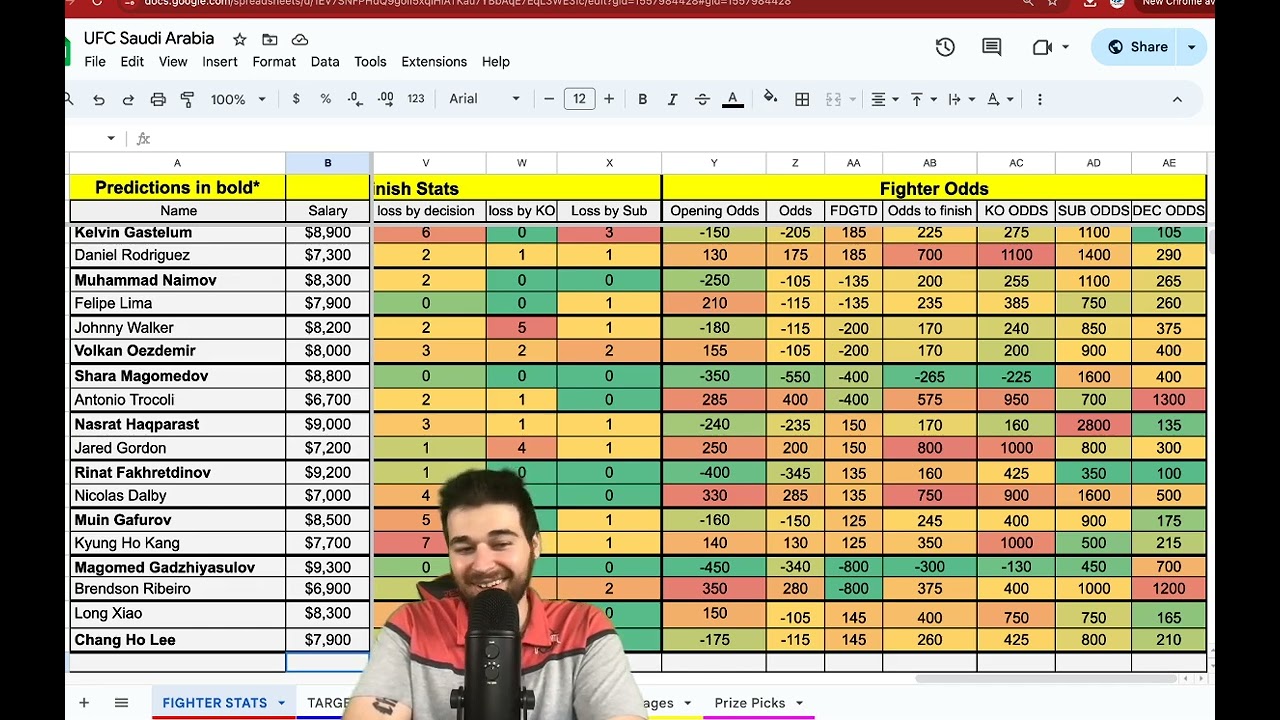Select column B header

327,163
